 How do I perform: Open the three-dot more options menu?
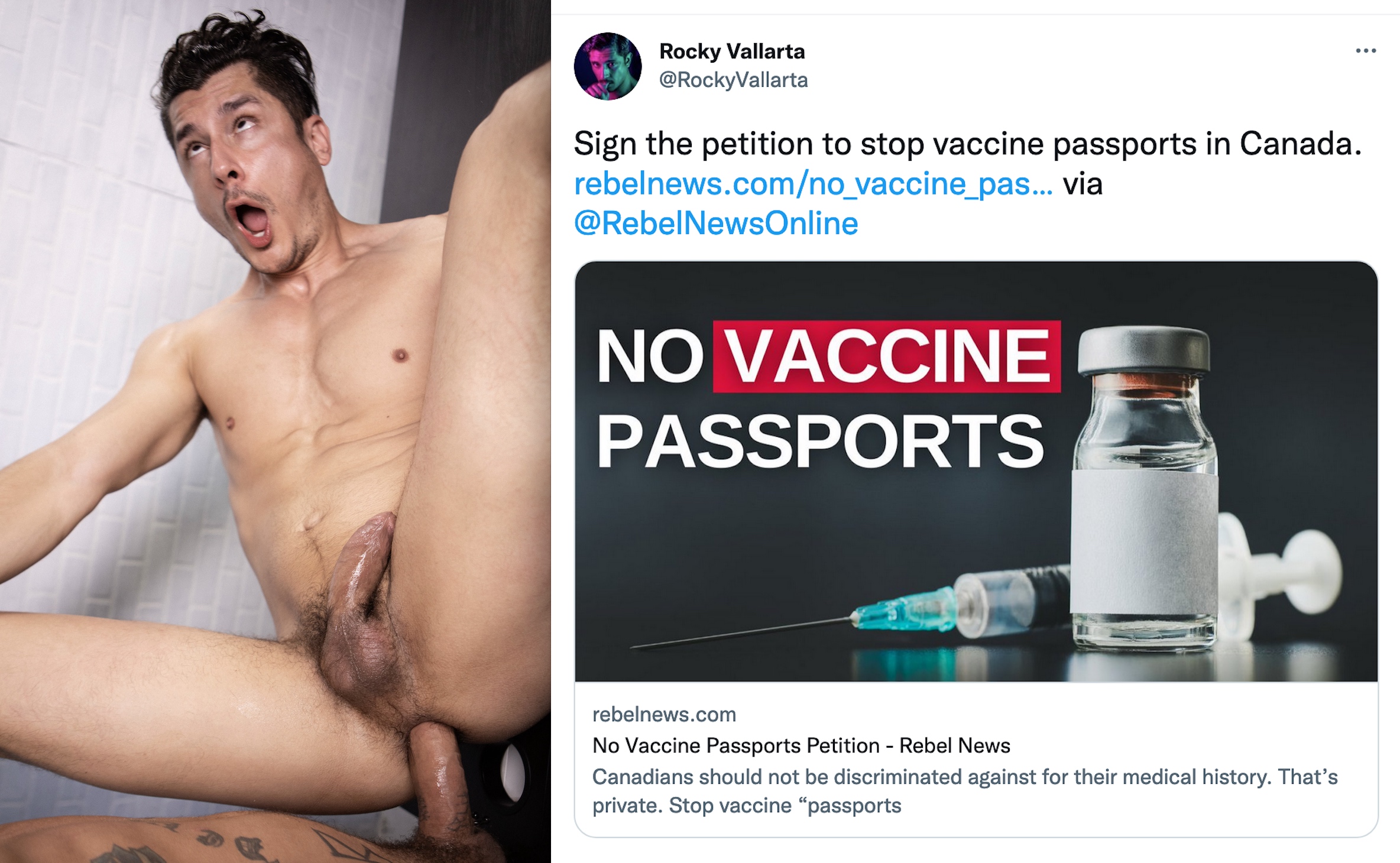pos(1366,51)
